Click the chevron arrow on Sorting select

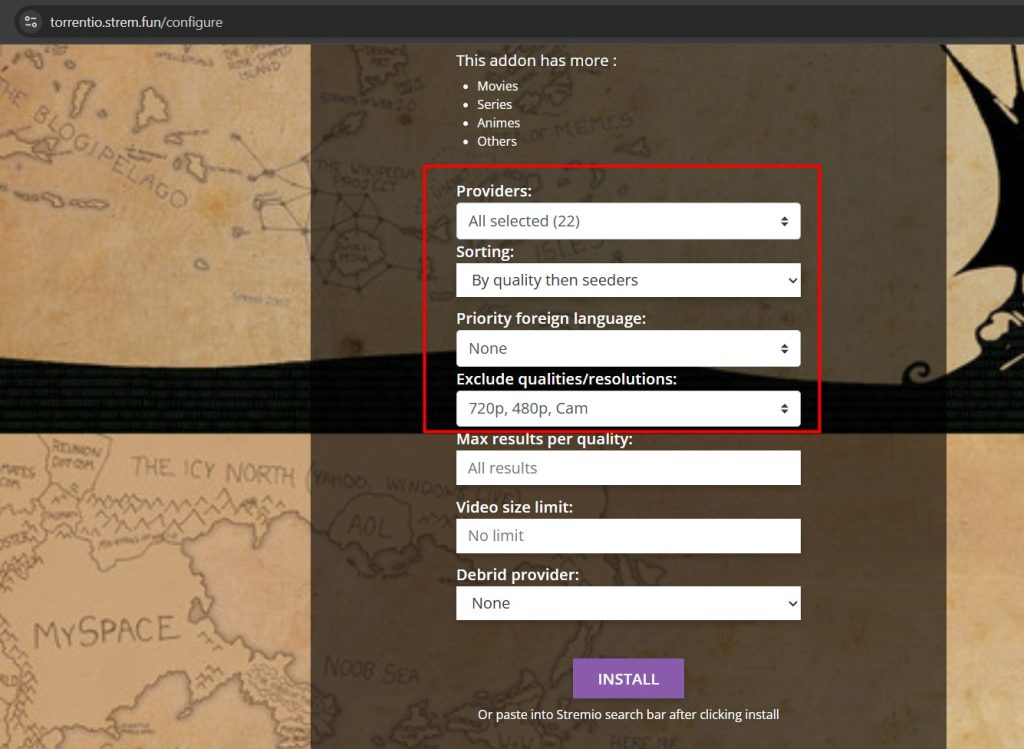(792, 281)
